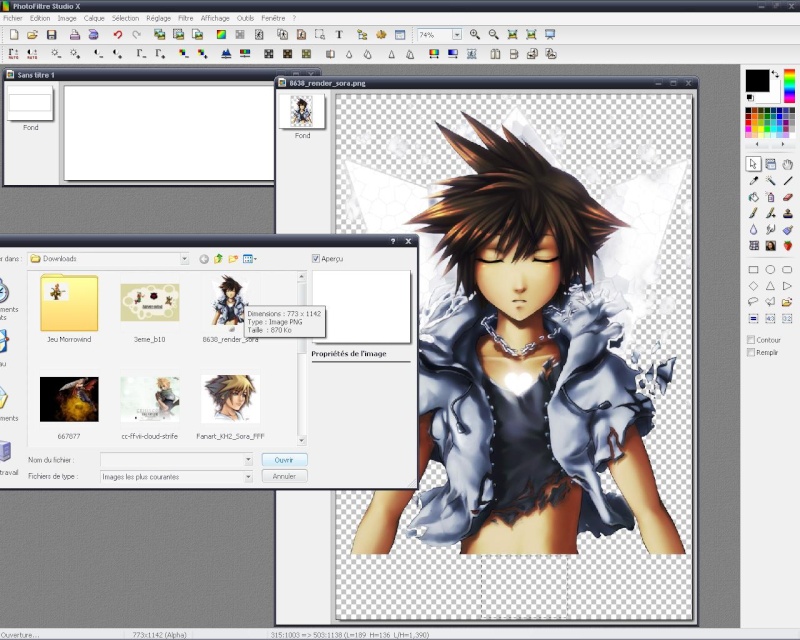Screen dimensions: 800x640
Task: Open the Sélection menu
Action: tap(126, 18)
